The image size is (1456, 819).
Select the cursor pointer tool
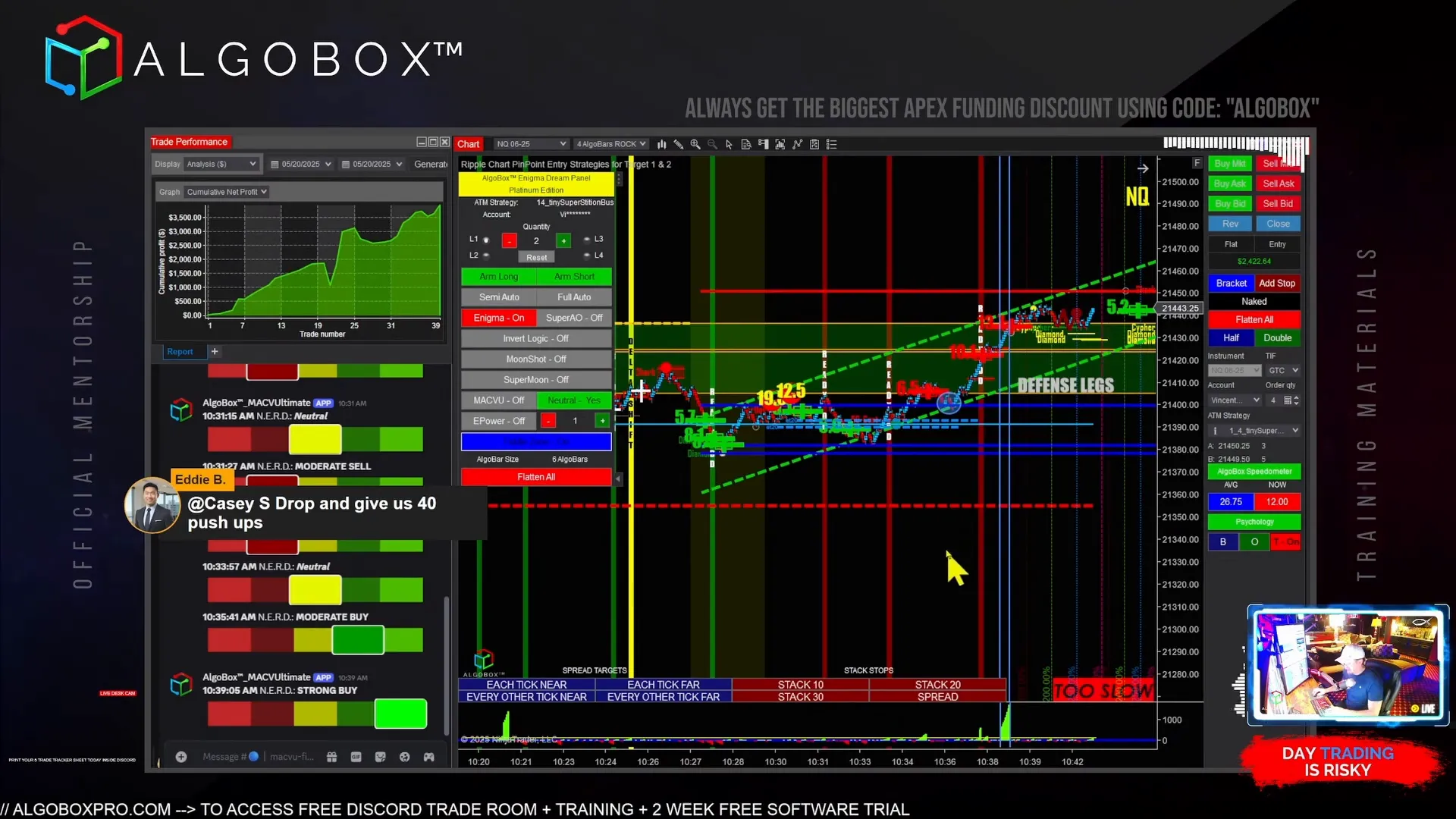729,144
